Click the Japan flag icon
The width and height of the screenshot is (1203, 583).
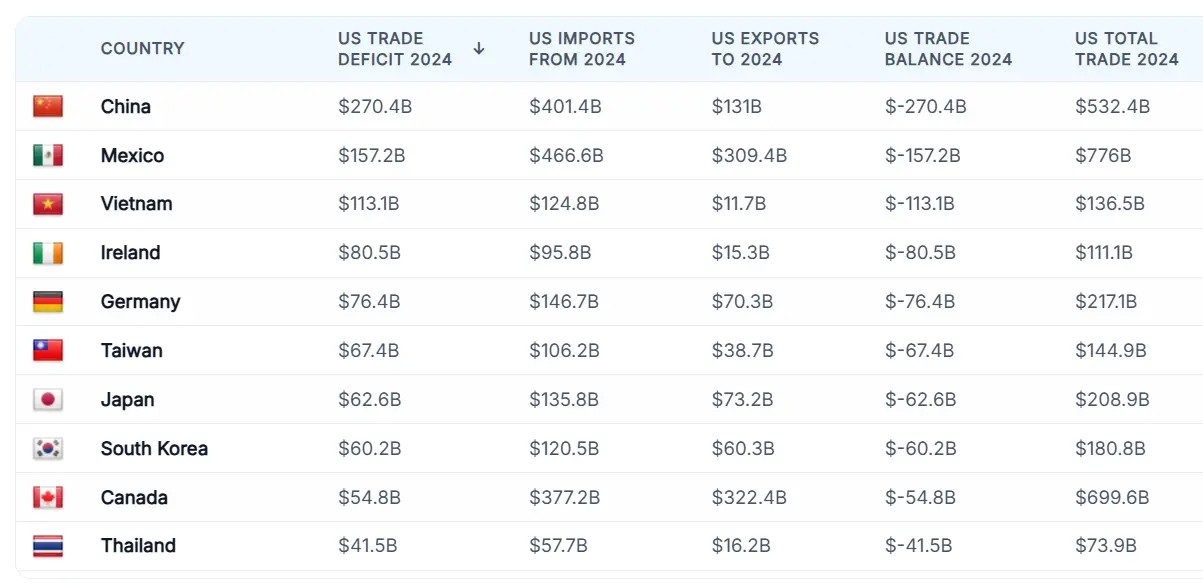tap(48, 400)
